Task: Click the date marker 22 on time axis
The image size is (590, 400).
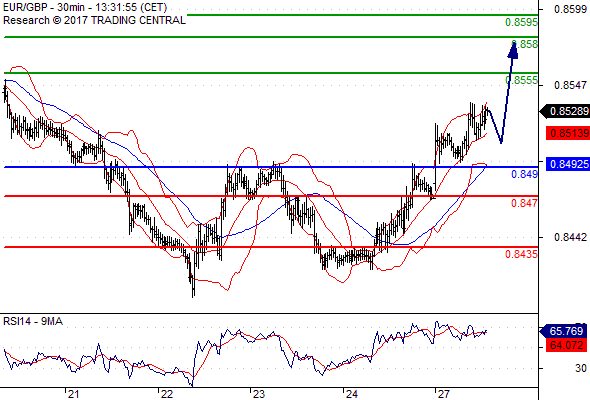Action: point(167,394)
